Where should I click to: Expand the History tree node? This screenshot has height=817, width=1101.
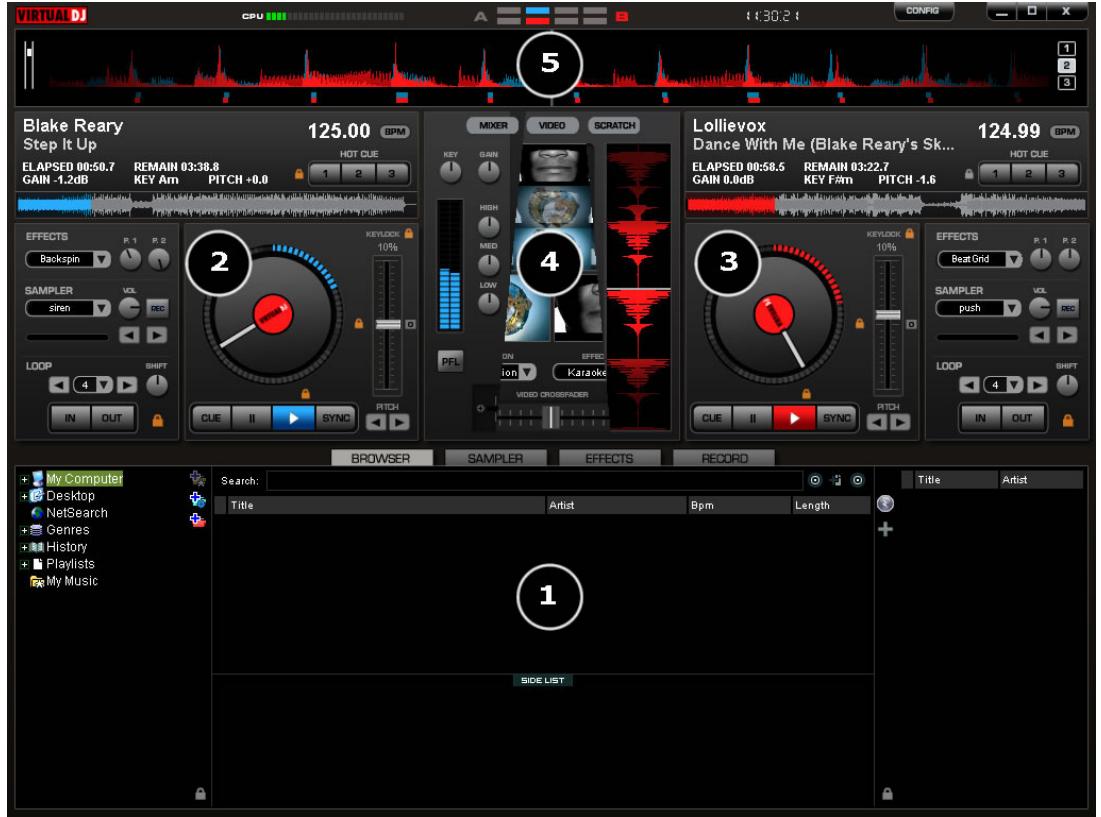24,547
